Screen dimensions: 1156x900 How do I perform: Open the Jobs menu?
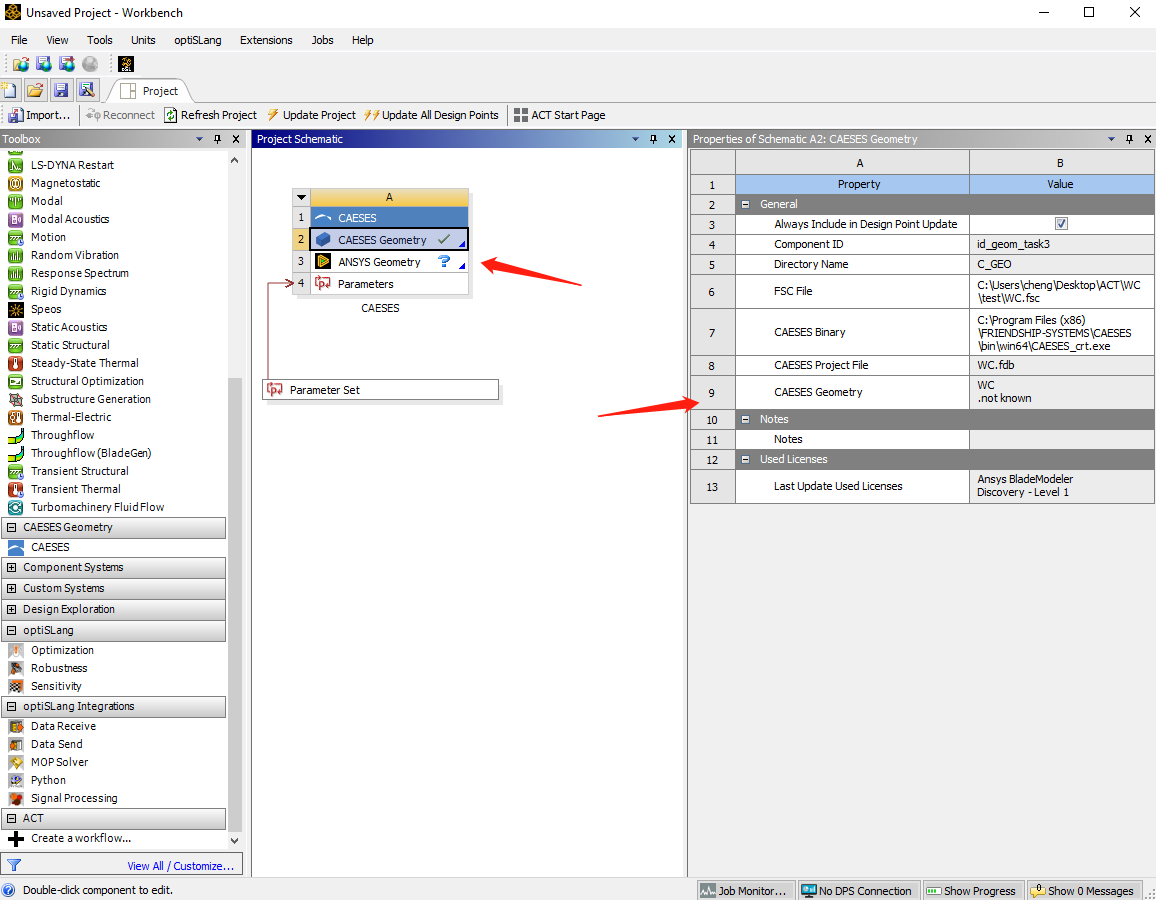point(322,40)
